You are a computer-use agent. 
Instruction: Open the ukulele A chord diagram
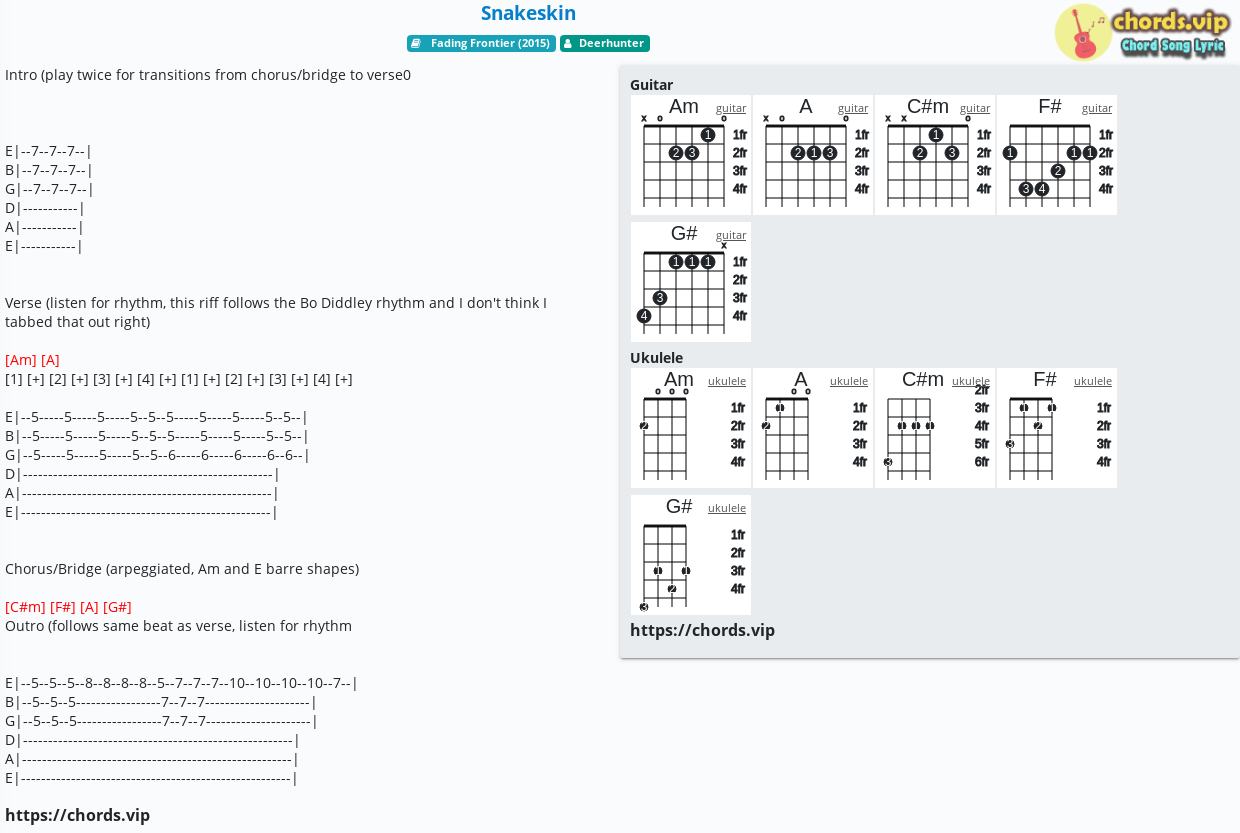pyautogui.click(x=813, y=428)
